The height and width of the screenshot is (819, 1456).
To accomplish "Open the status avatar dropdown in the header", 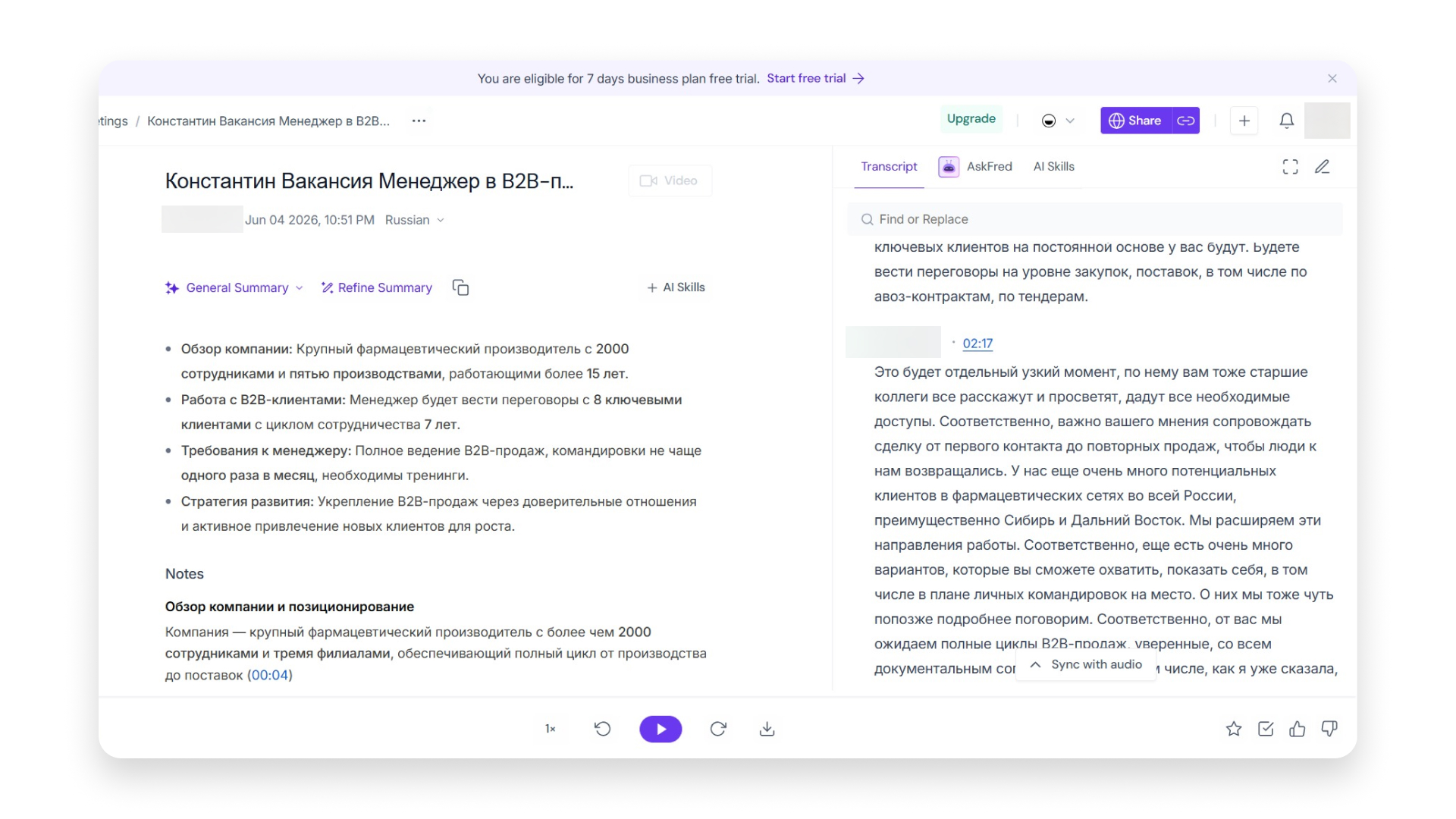I will tap(1058, 121).
